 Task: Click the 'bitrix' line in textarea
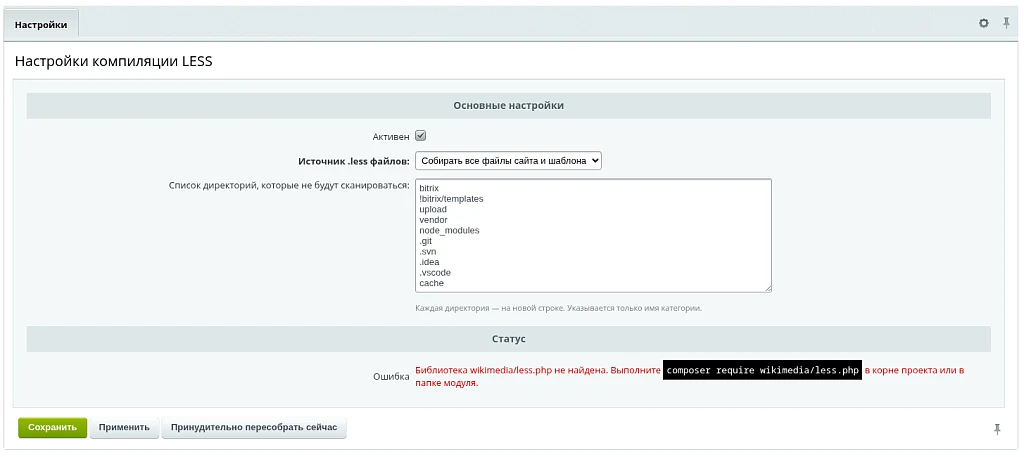tap(429, 188)
